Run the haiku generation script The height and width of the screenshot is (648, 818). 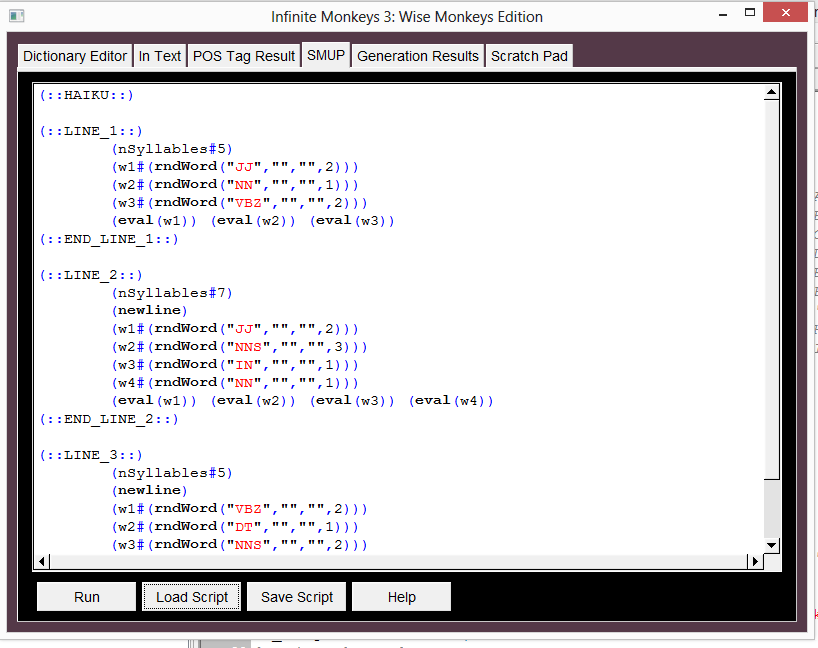(x=86, y=596)
